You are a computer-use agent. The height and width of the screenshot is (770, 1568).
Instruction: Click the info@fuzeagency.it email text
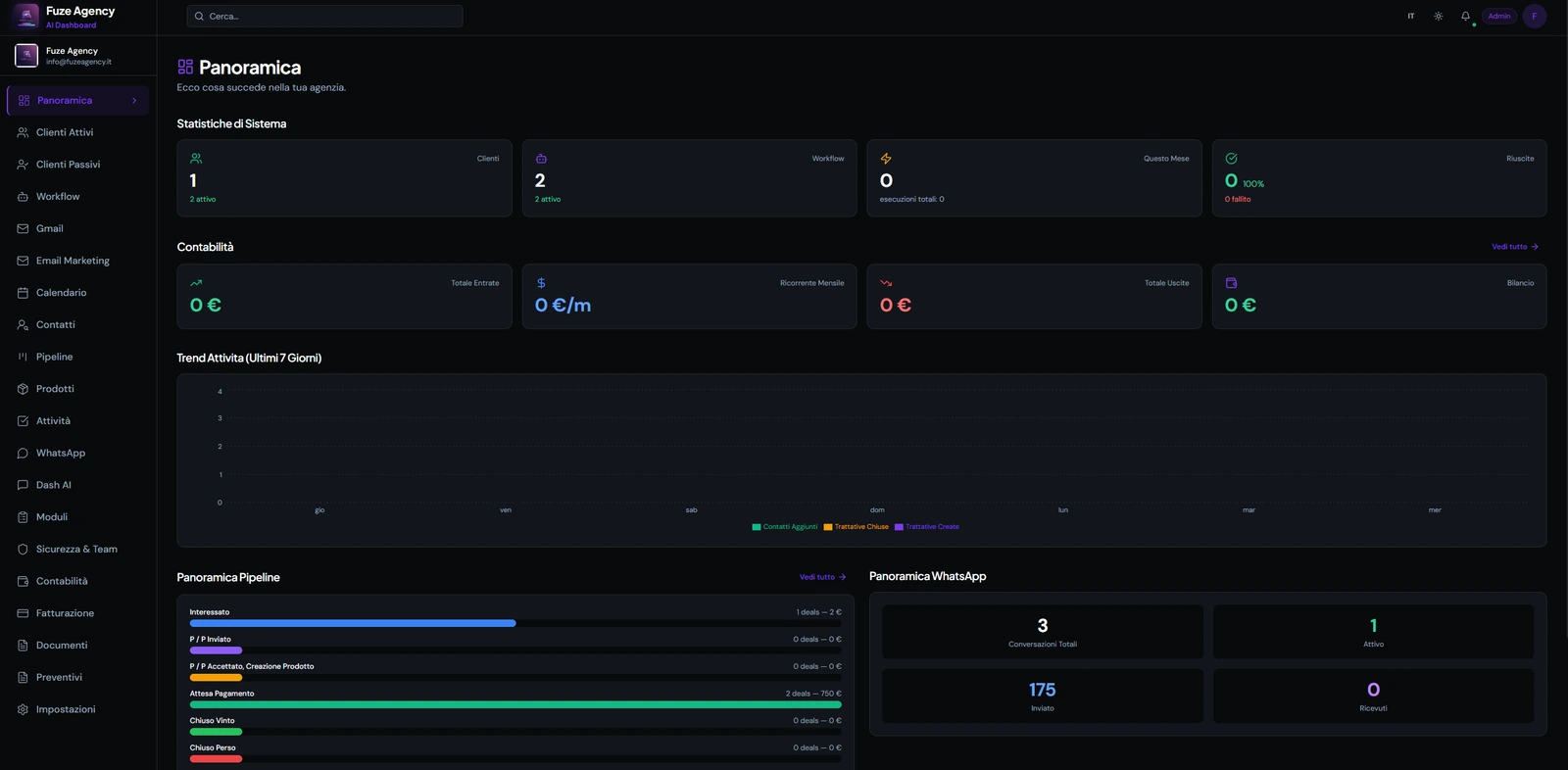pyautogui.click(x=78, y=62)
